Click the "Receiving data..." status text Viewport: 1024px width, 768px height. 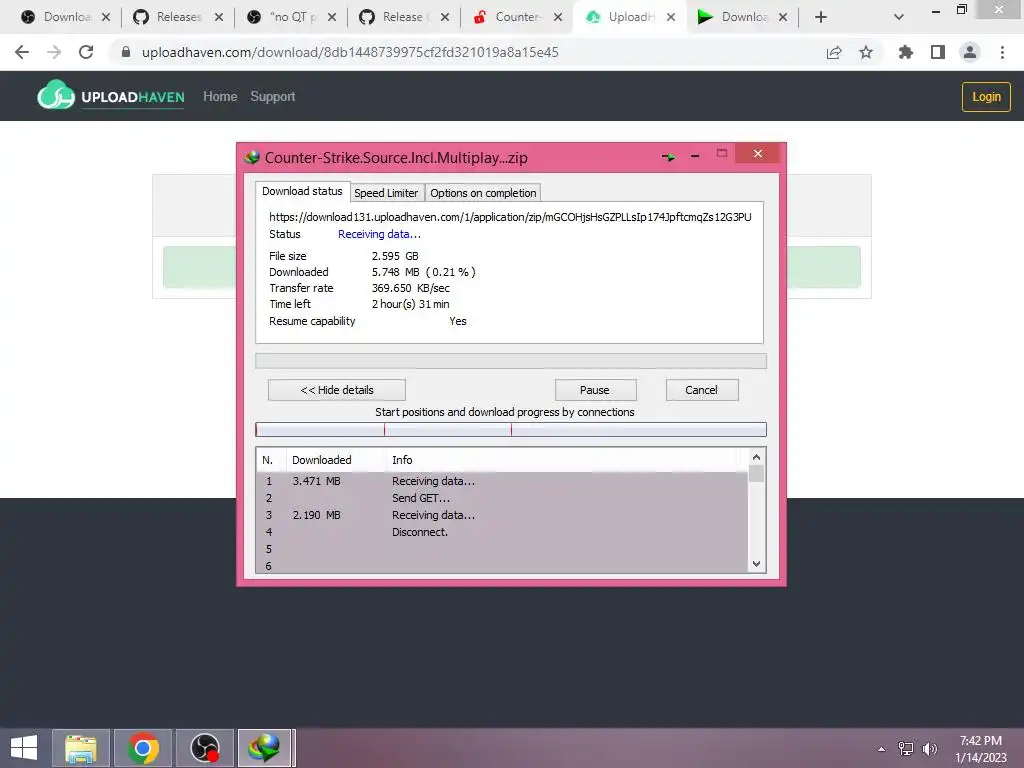(379, 234)
